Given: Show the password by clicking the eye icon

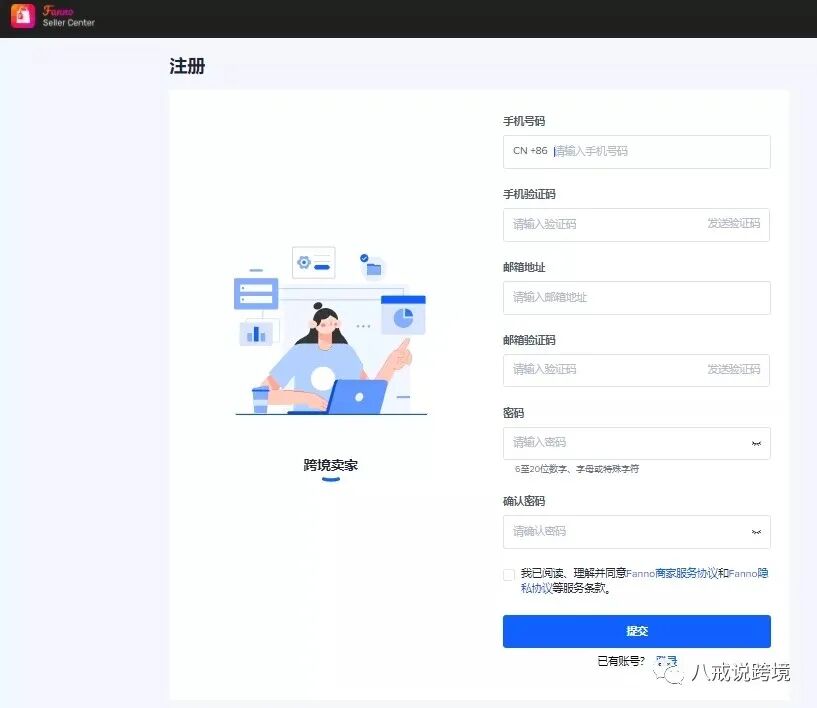Looking at the screenshot, I should pyautogui.click(x=755, y=443).
